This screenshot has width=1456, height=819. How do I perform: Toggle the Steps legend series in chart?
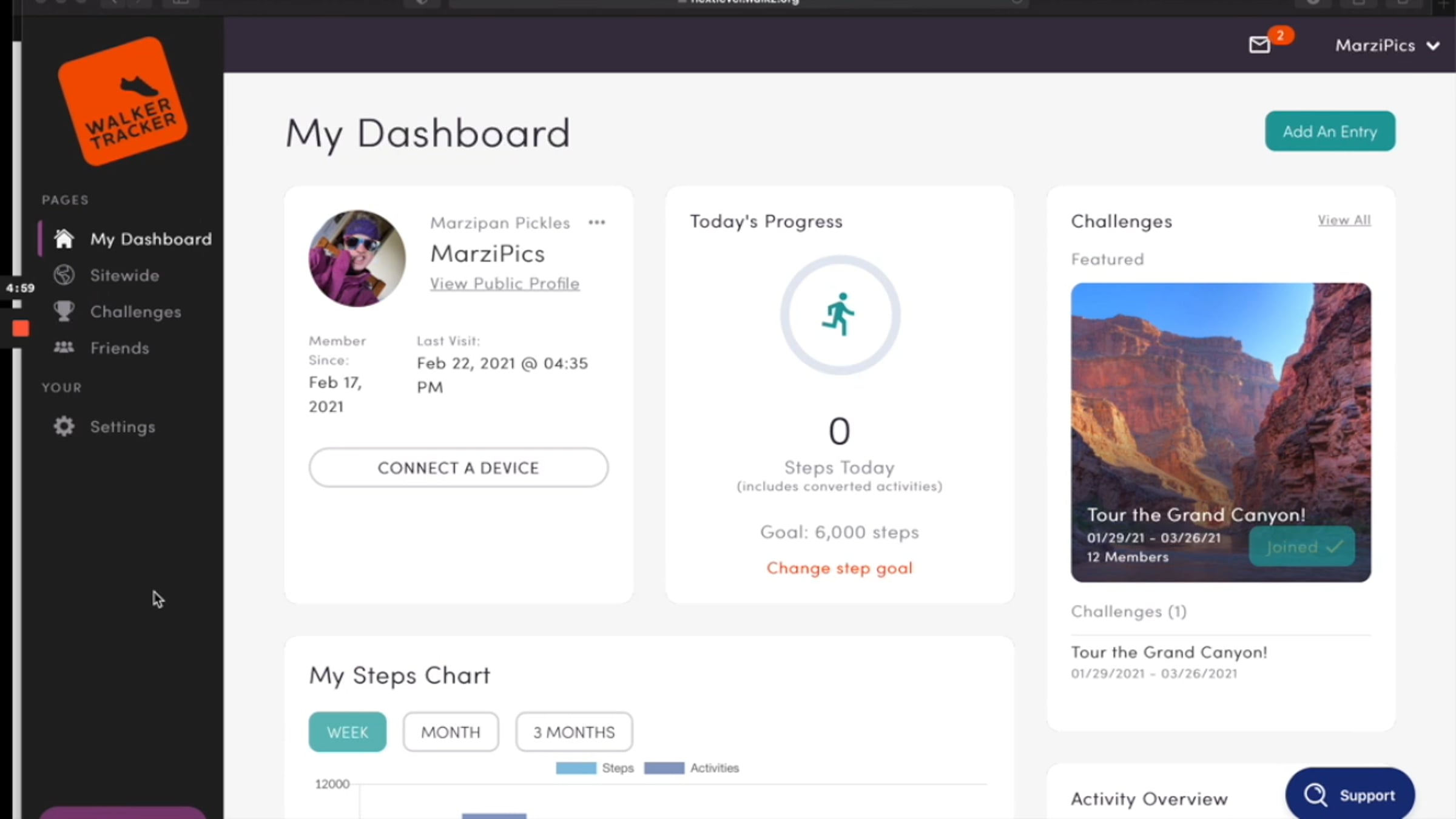point(595,768)
